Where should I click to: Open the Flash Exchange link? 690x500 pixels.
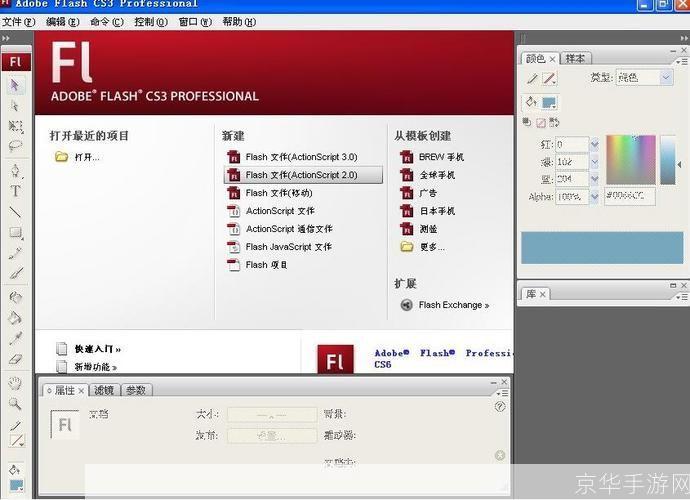(x=445, y=305)
